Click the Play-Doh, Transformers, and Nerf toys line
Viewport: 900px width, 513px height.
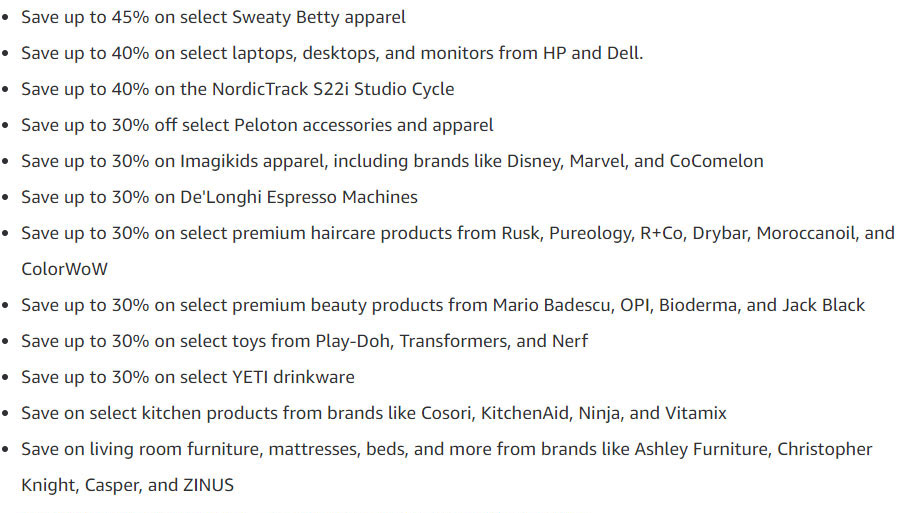click(304, 341)
